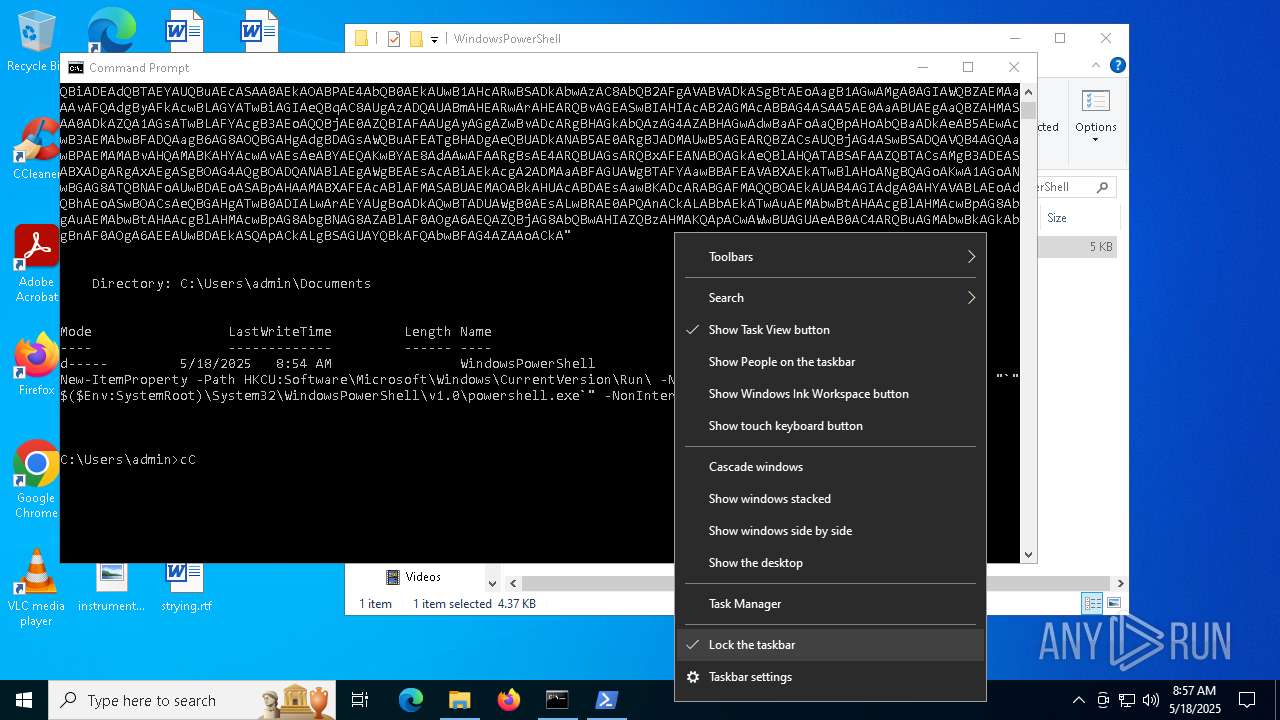Screen dimensions: 1280x720
Task: Enable Show People on the taskbar
Action: pyautogui.click(x=830, y=362)
